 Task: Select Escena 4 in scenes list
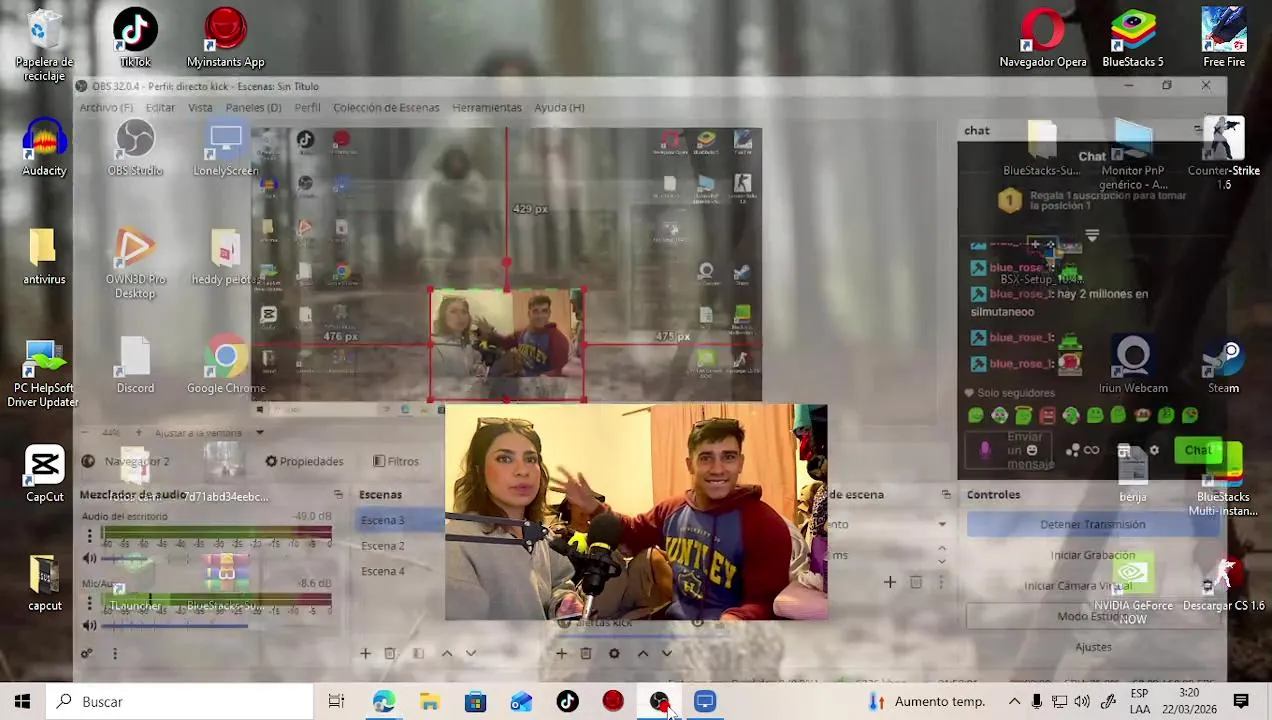click(x=400, y=571)
